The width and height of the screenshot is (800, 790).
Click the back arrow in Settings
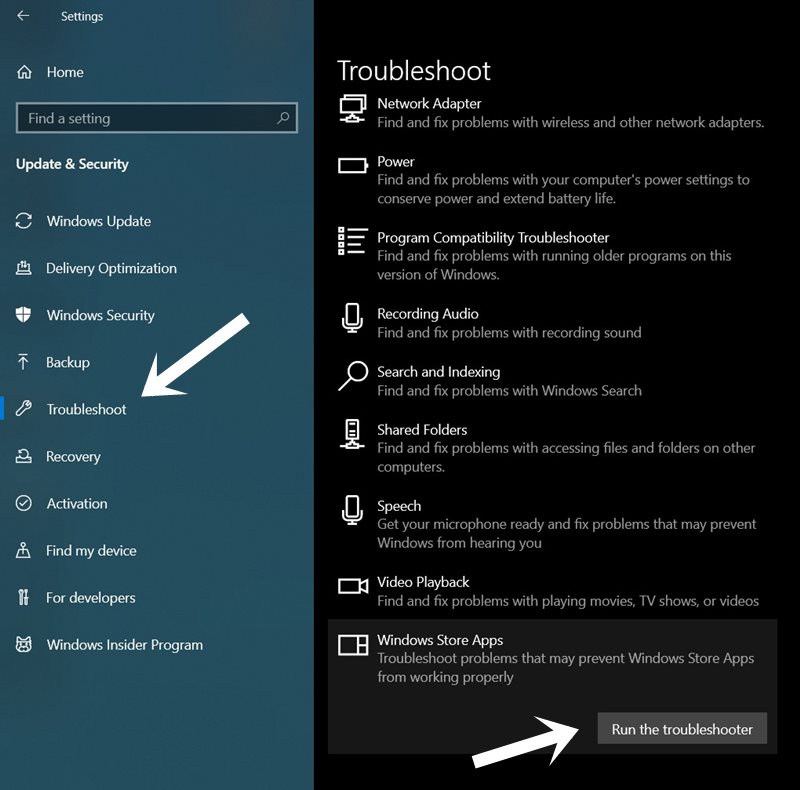click(x=23, y=16)
